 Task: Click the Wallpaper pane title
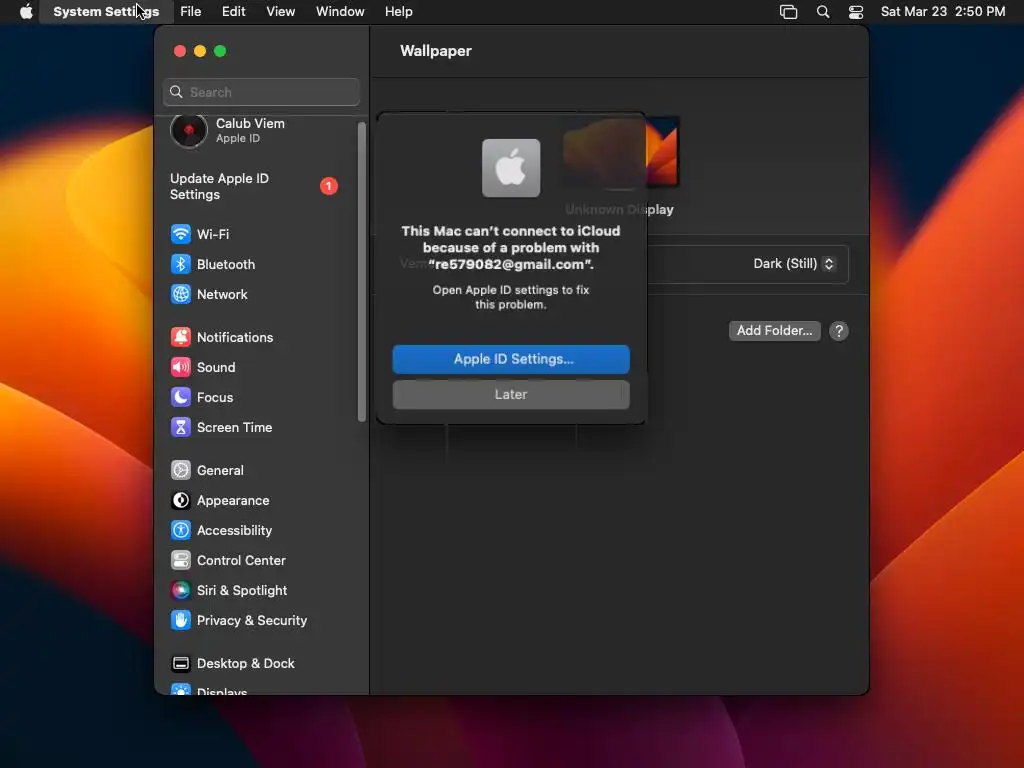[436, 51]
